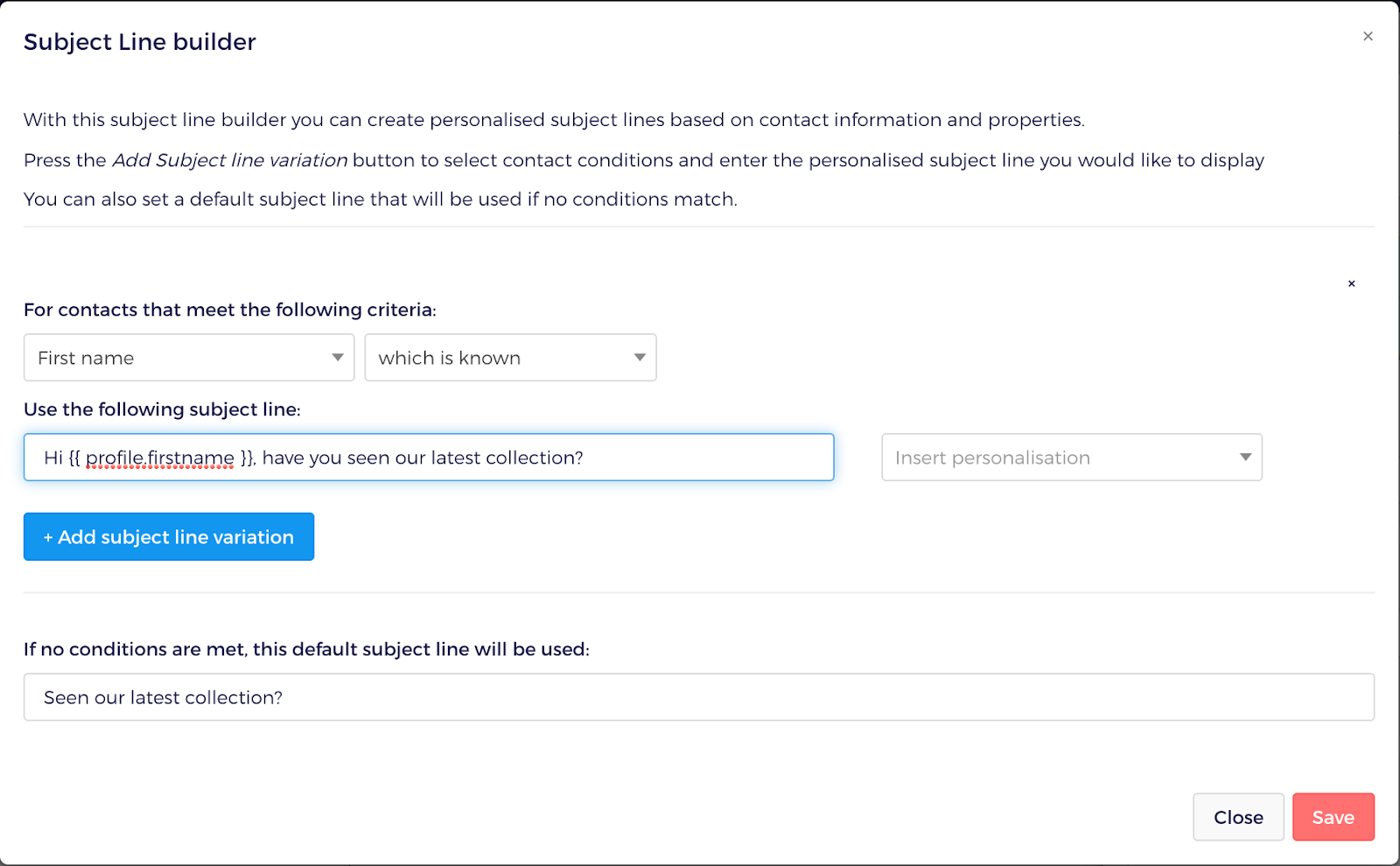This screenshot has width=1400, height=866.
Task: Click the italic 'Add Subject line variation' text
Action: (x=230, y=160)
